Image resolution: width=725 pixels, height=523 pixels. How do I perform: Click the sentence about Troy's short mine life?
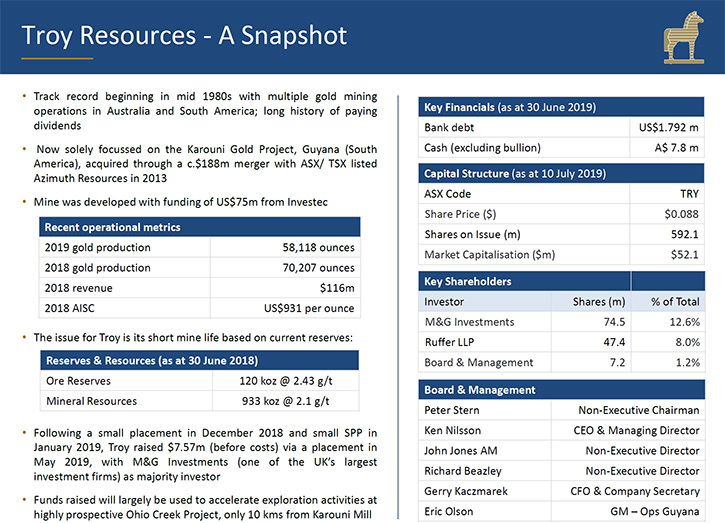pos(193,338)
